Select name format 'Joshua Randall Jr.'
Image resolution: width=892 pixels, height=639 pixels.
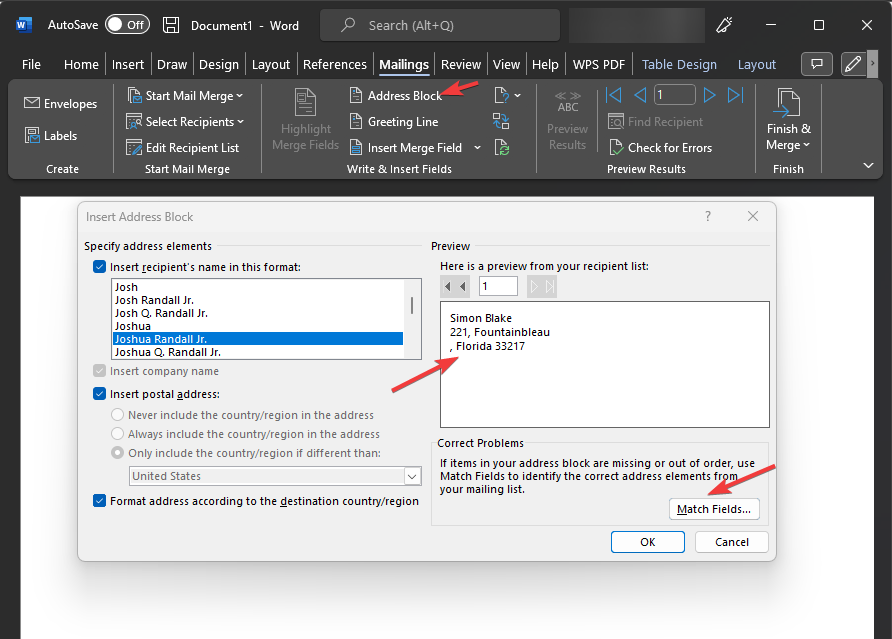click(258, 339)
